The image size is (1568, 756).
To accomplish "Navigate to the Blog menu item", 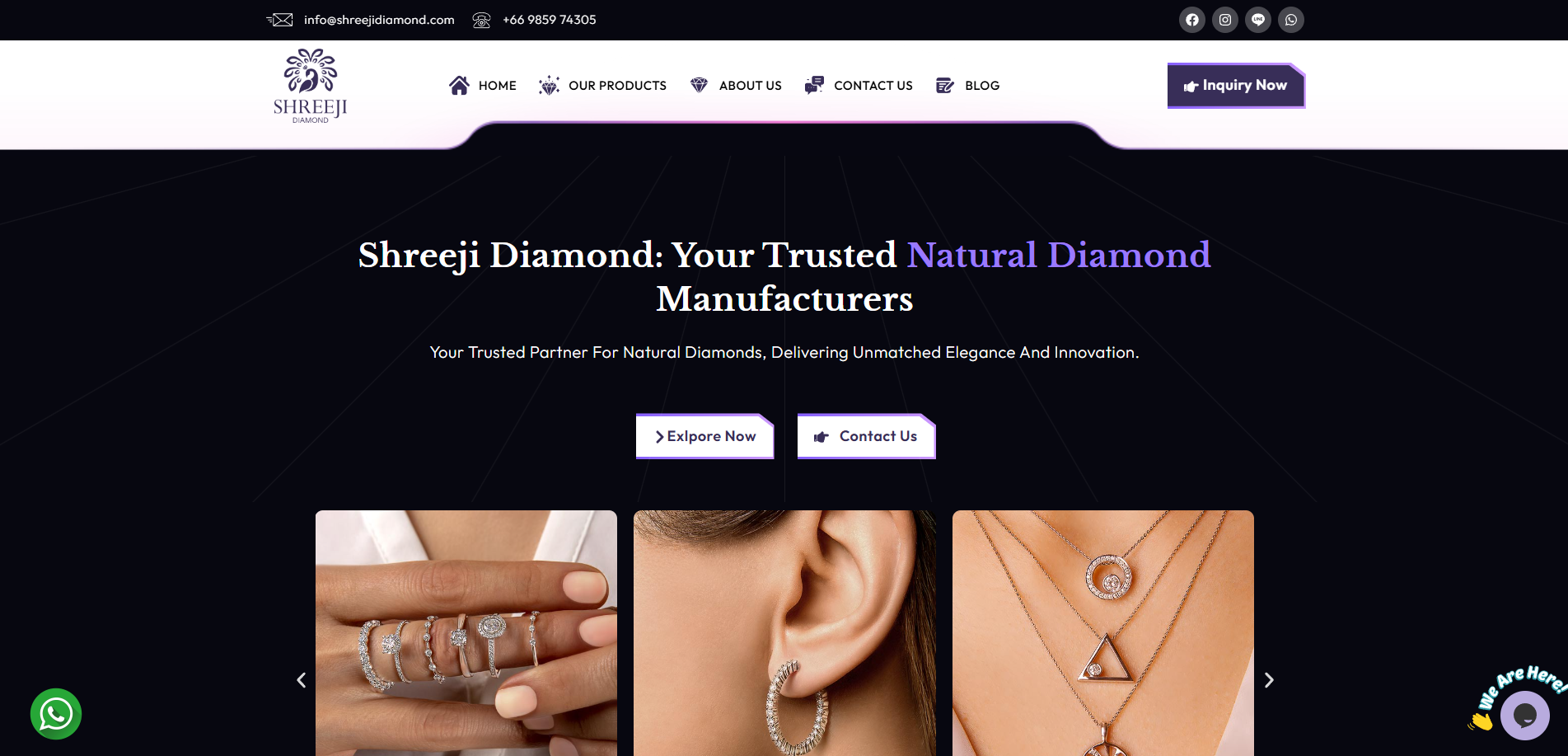I will pyautogui.click(x=968, y=86).
